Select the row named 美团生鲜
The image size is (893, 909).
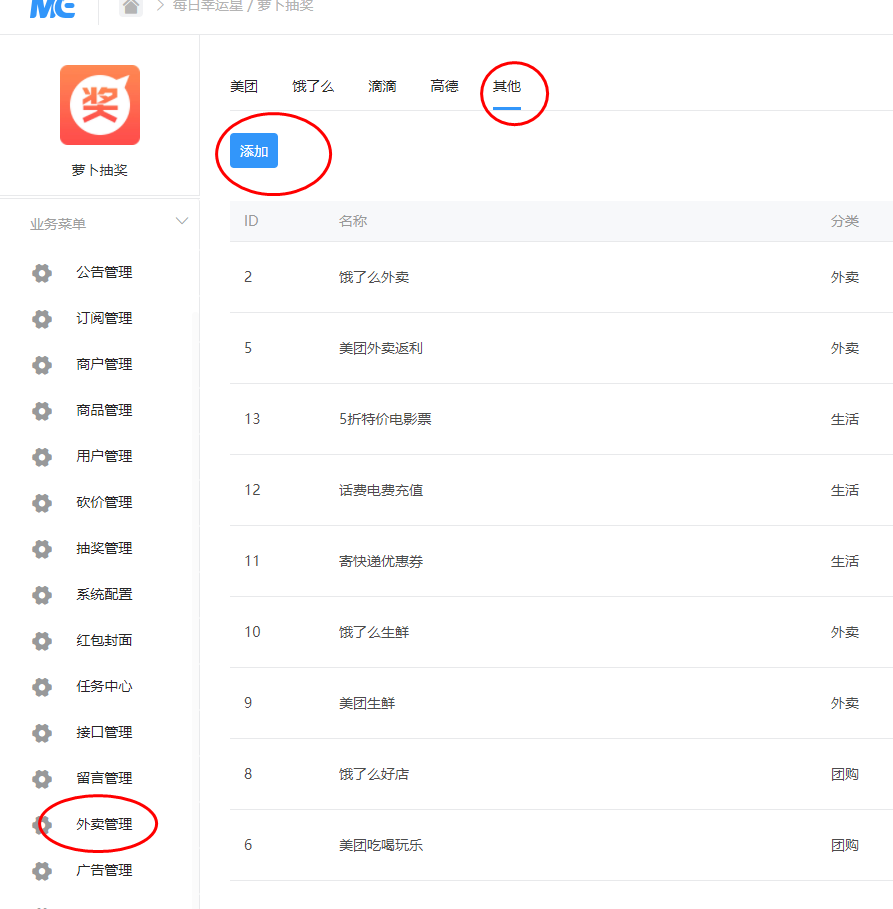click(x=561, y=703)
